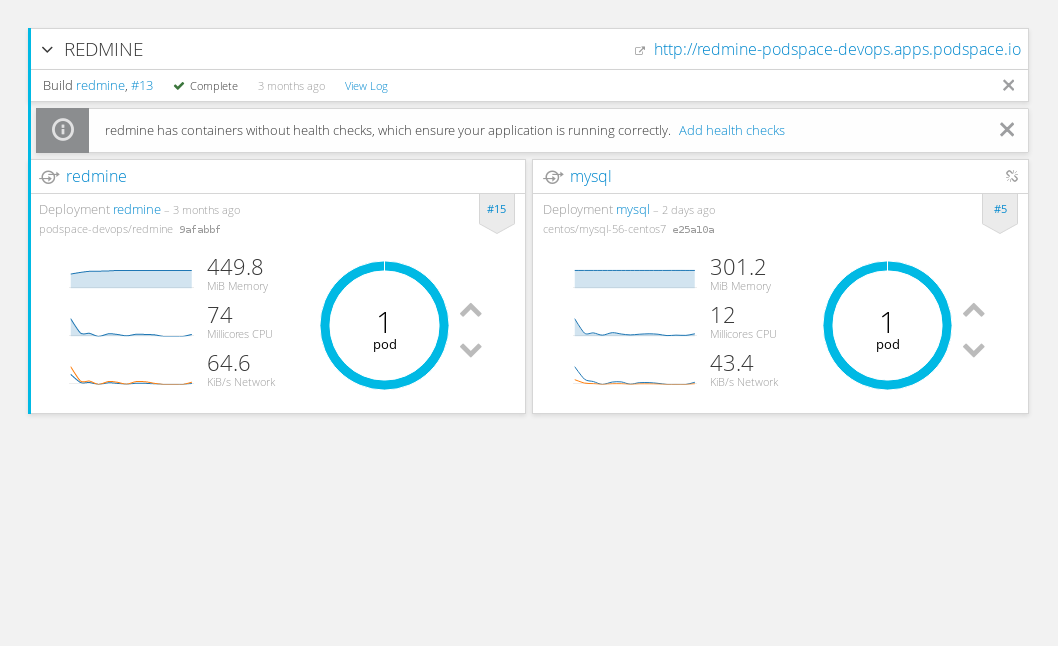Click the external link icon beside route URL
Screen dimensions: 1058x646
pyautogui.click(x=640, y=51)
